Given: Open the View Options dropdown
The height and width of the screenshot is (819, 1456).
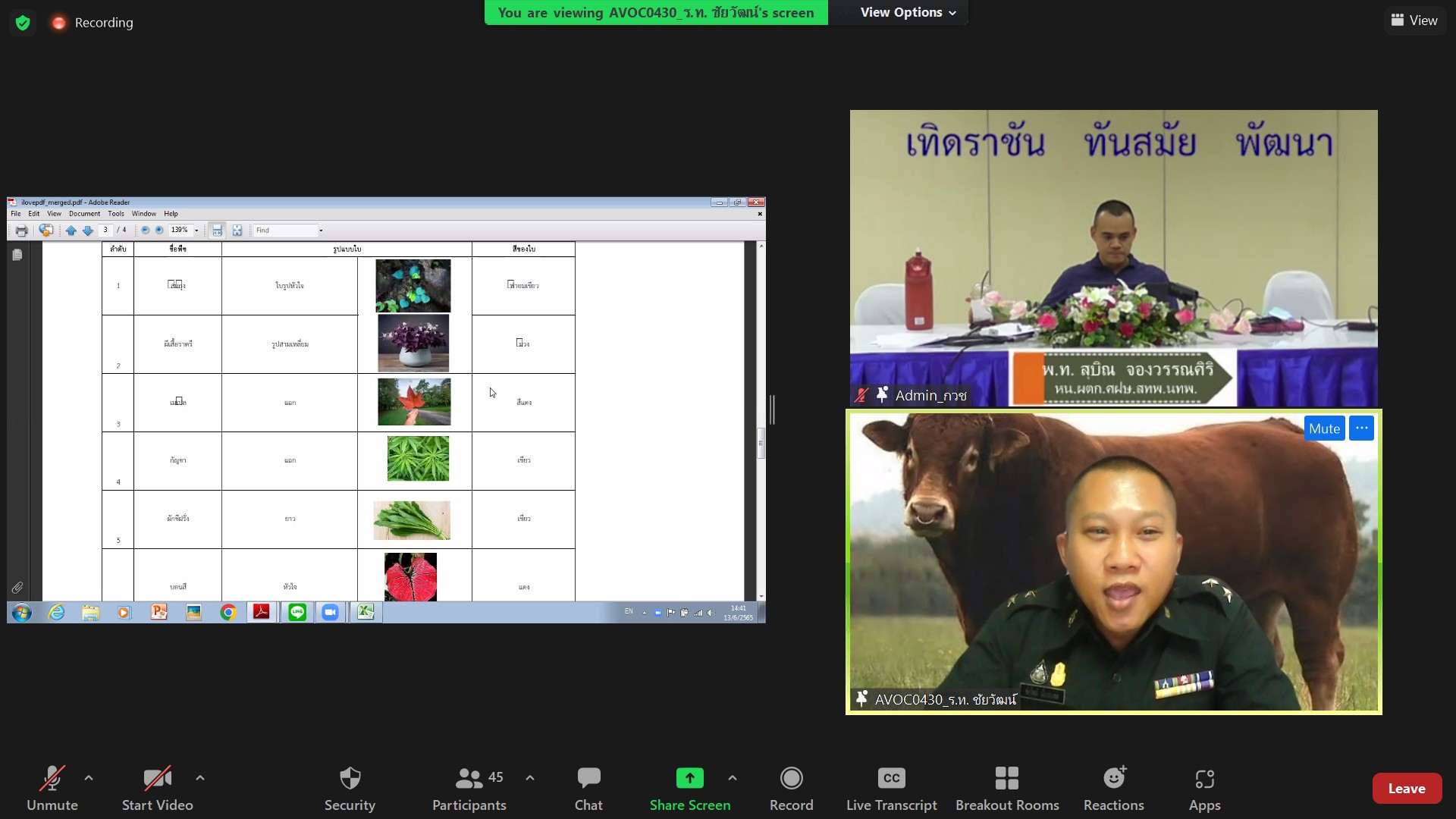Looking at the screenshot, I should [908, 12].
